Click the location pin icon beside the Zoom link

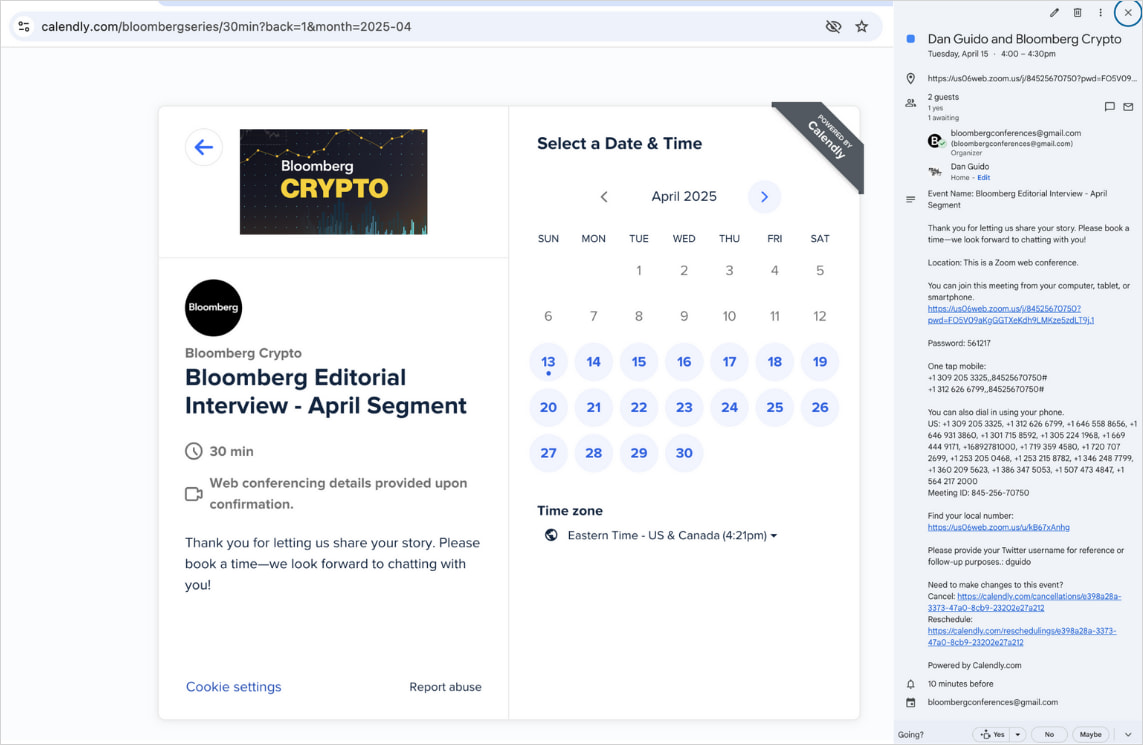[x=910, y=78]
